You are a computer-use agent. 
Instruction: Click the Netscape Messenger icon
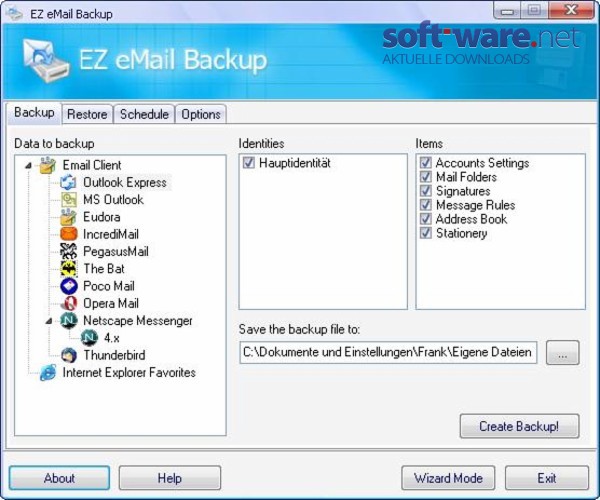click(68, 321)
